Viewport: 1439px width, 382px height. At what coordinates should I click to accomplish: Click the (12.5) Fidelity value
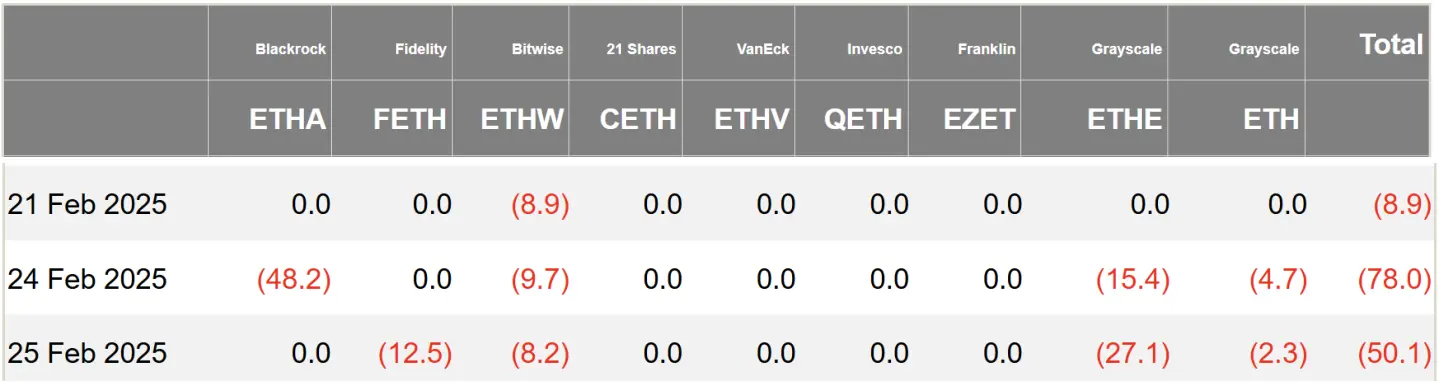415,353
